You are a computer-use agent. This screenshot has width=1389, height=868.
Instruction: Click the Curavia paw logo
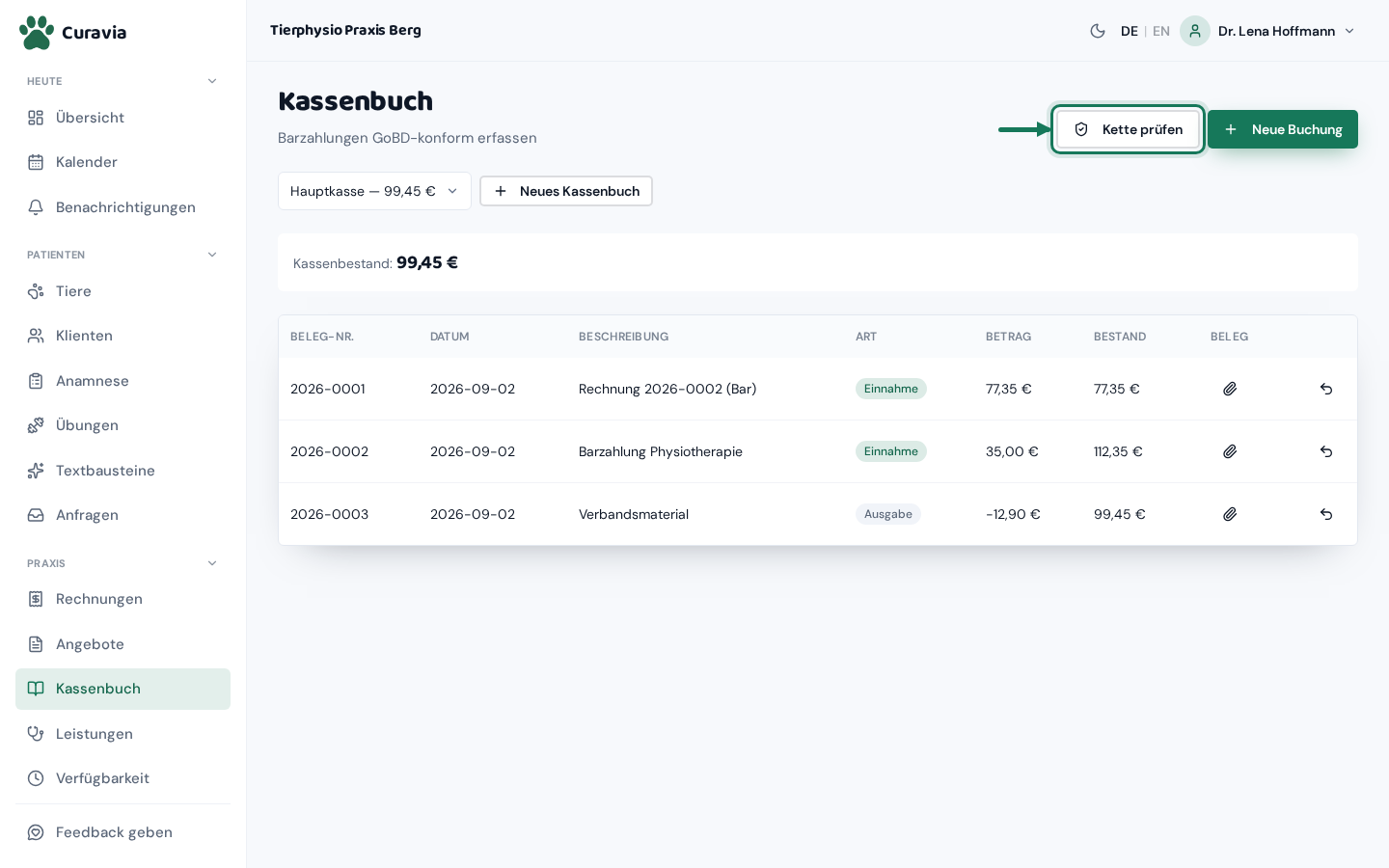pyautogui.click(x=37, y=32)
